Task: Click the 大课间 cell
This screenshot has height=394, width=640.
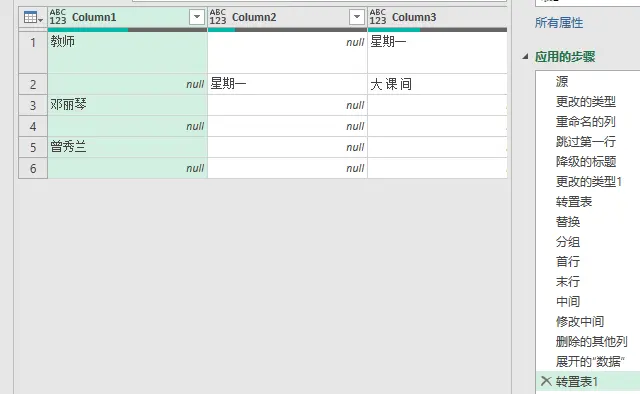Action: point(438,84)
